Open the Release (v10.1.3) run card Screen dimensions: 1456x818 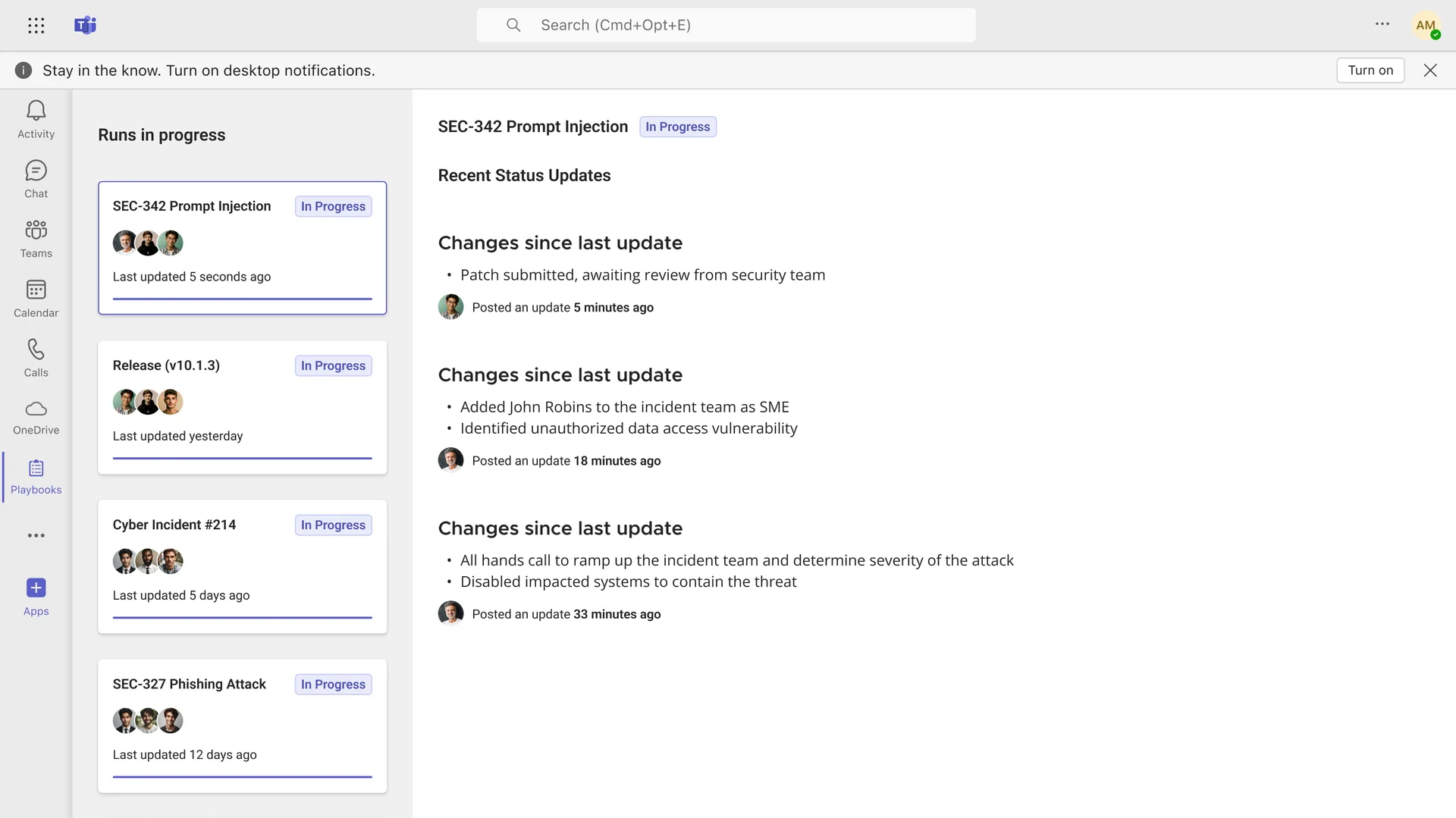pos(242,407)
